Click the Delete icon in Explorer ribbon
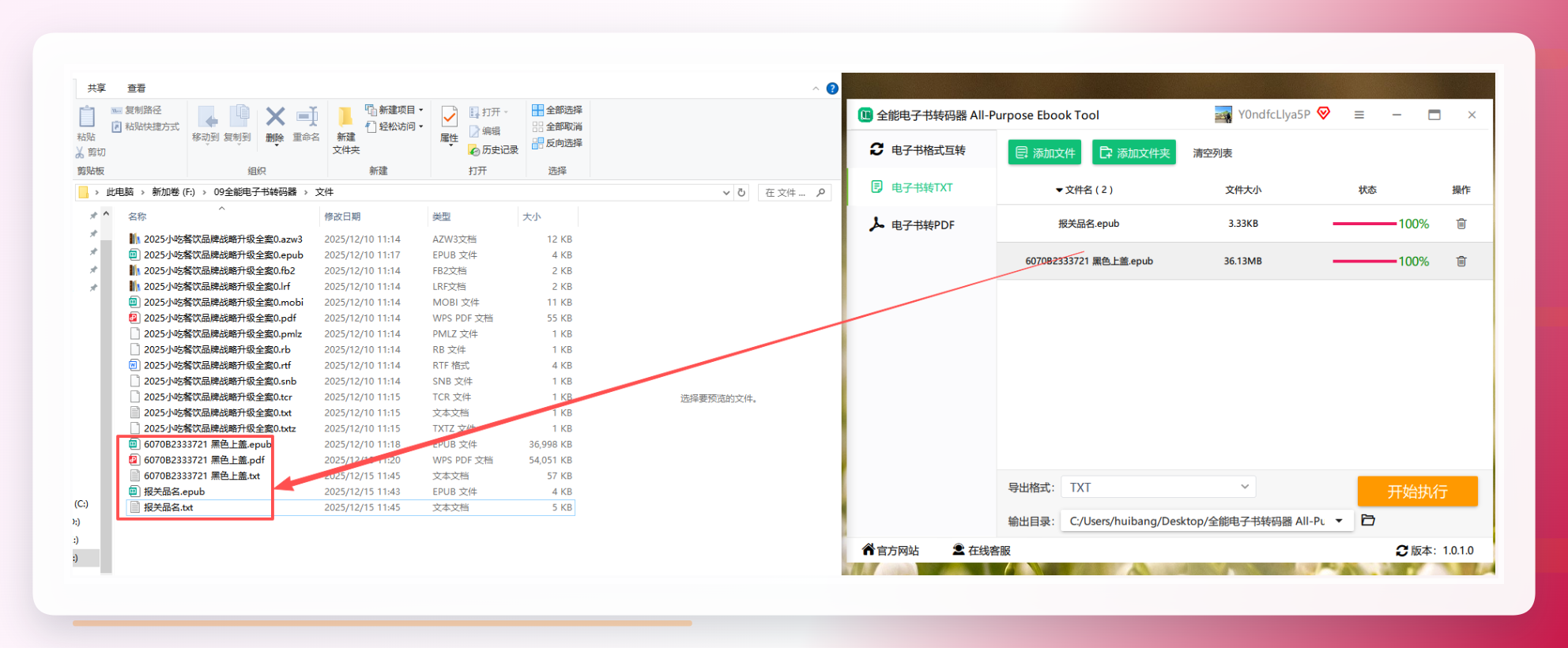Image resolution: width=1568 pixels, height=648 pixels. [275, 117]
